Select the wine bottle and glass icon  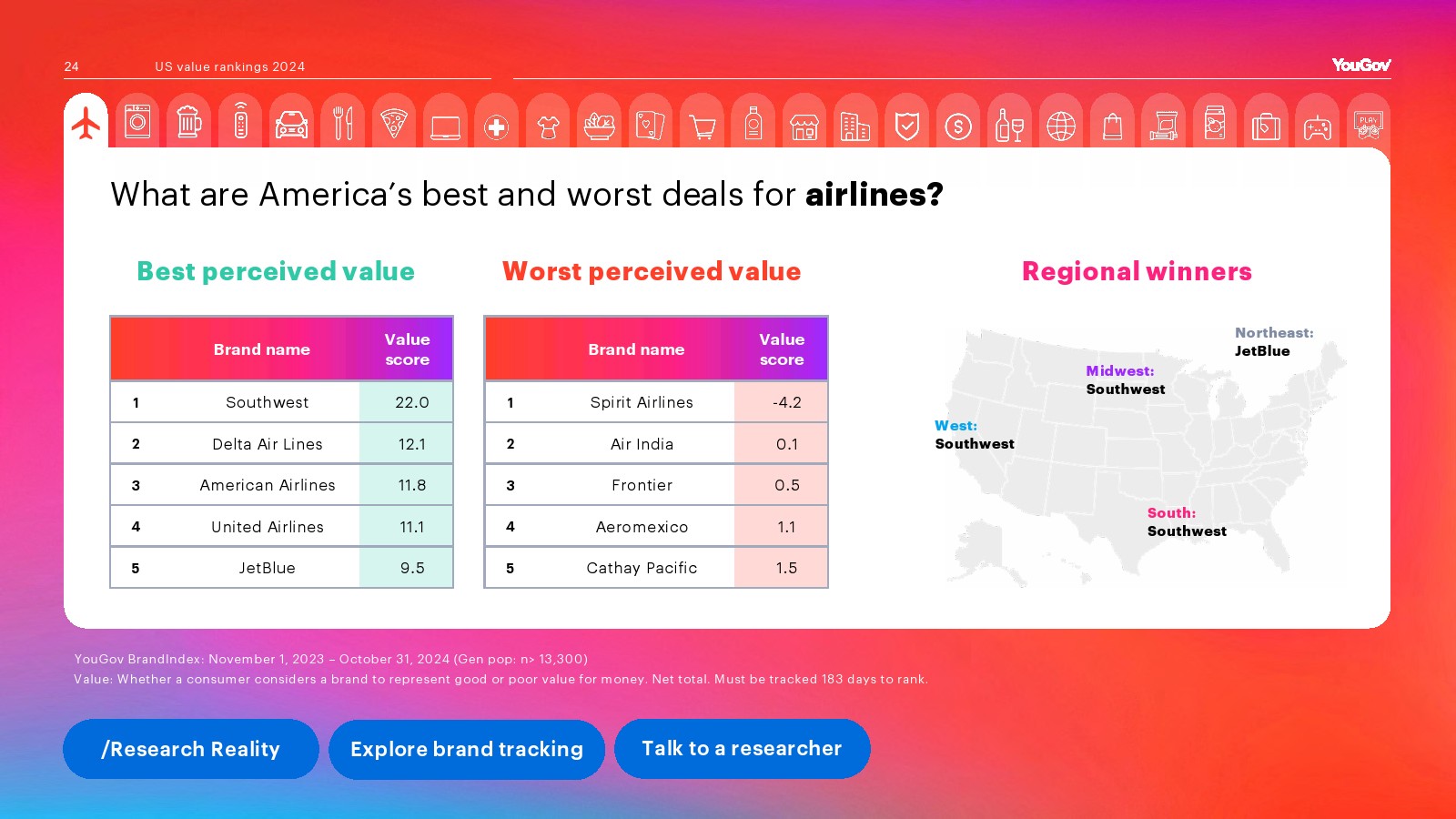click(1009, 126)
